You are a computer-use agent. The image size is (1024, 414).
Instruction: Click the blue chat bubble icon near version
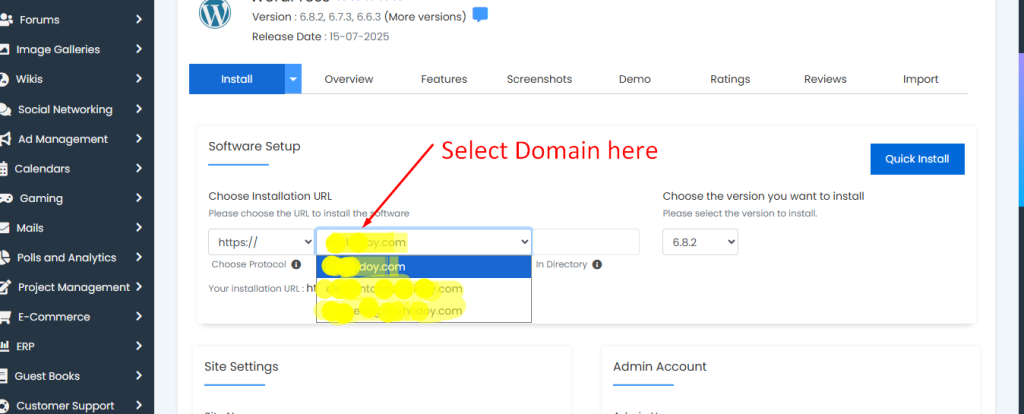point(481,15)
